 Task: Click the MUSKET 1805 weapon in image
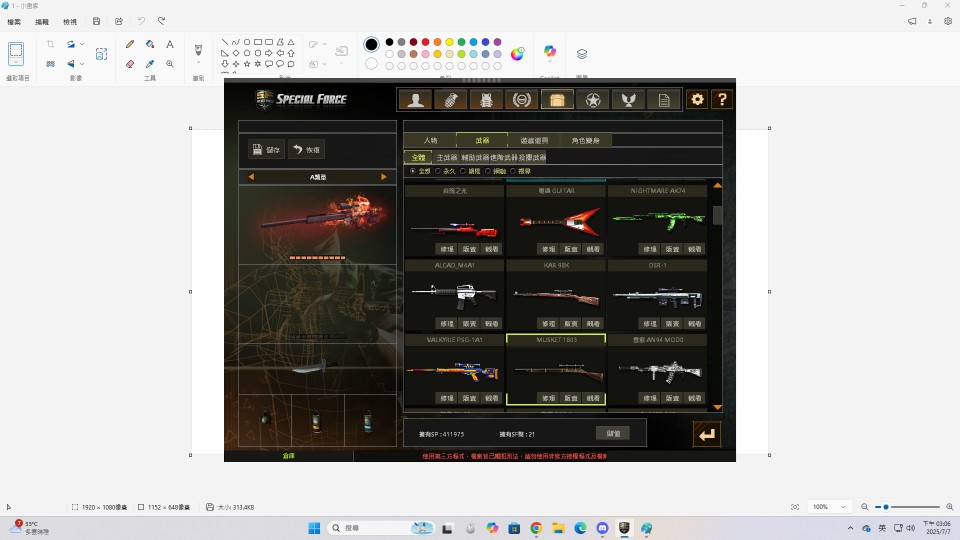coord(556,369)
